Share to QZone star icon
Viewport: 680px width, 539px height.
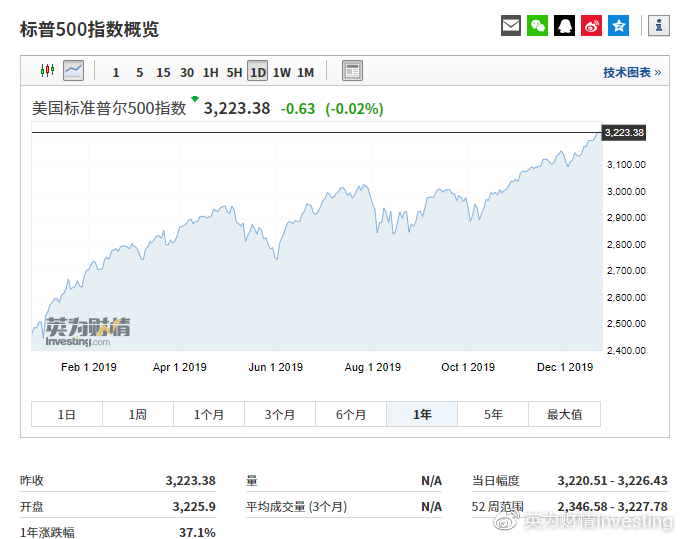[x=618, y=26]
